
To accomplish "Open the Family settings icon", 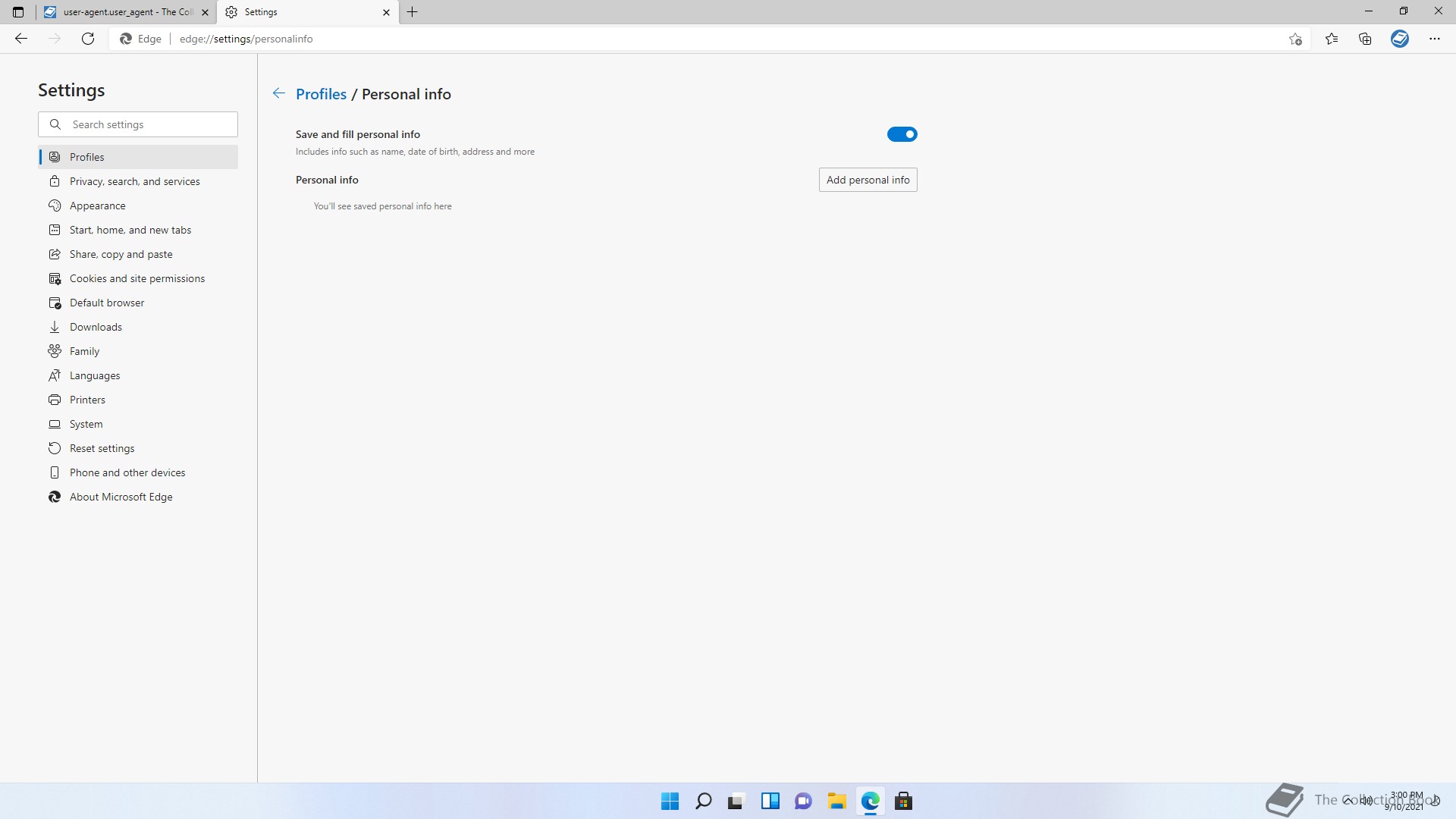I will click(x=55, y=351).
